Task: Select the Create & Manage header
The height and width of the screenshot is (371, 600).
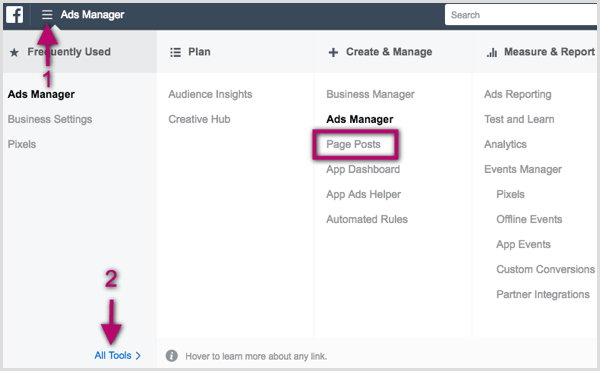Action: [x=389, y=52]
